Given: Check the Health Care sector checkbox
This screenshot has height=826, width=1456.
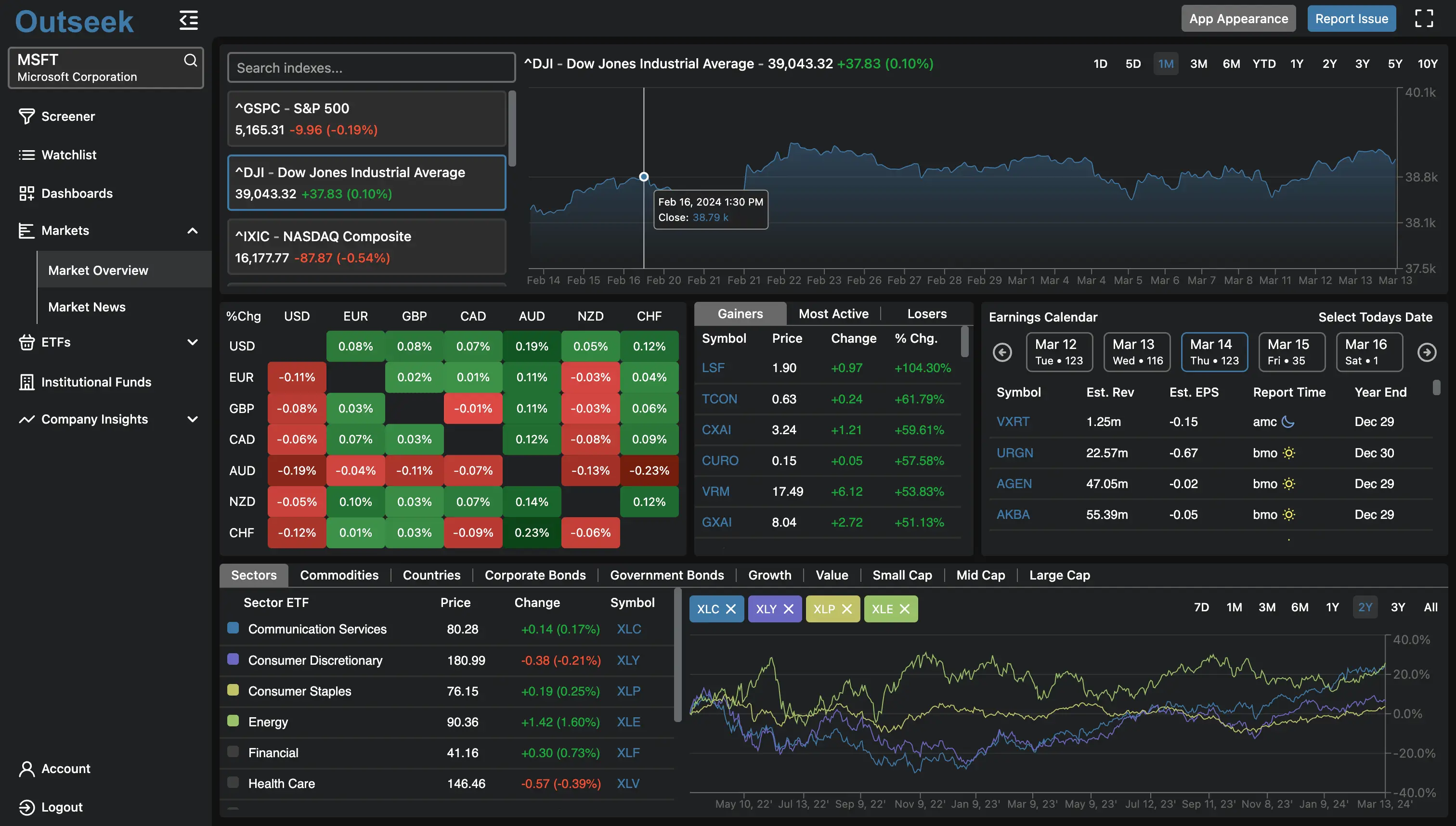Looking at the screenshot, I should [x=233, y=782].
